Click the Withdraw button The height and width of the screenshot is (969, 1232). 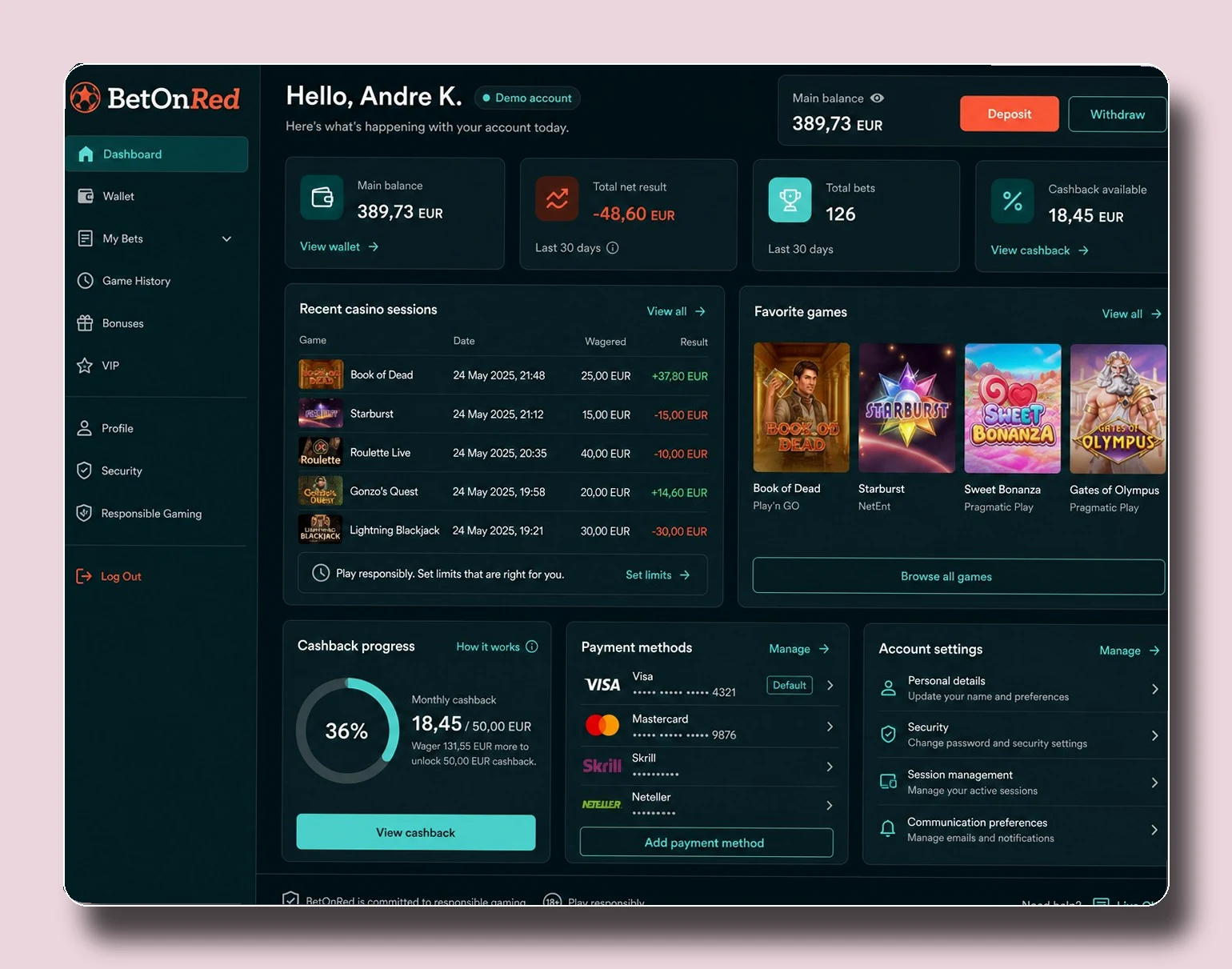tap(1117, 114)
